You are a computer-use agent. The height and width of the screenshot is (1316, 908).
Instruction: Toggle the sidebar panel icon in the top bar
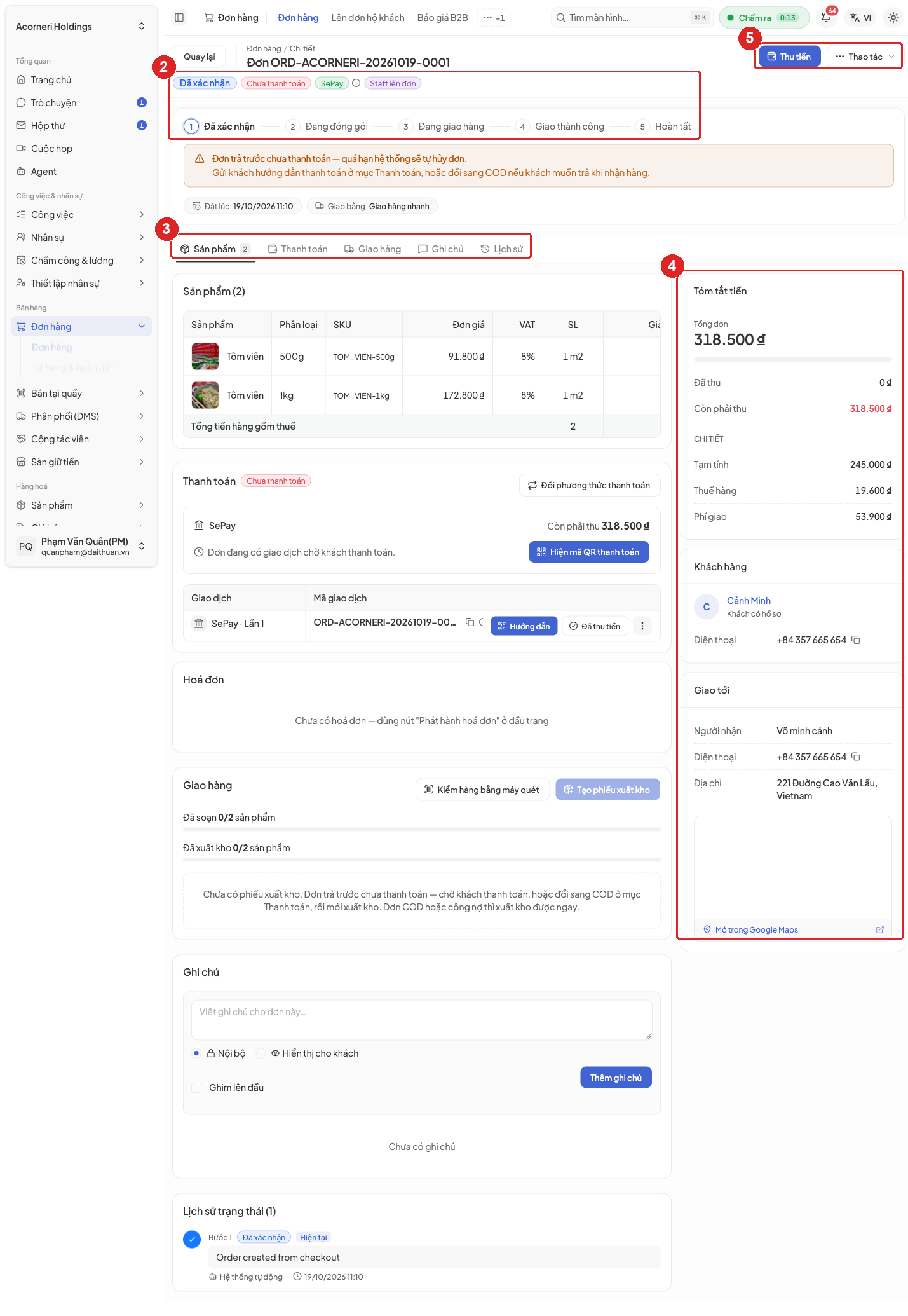point(179,18)
